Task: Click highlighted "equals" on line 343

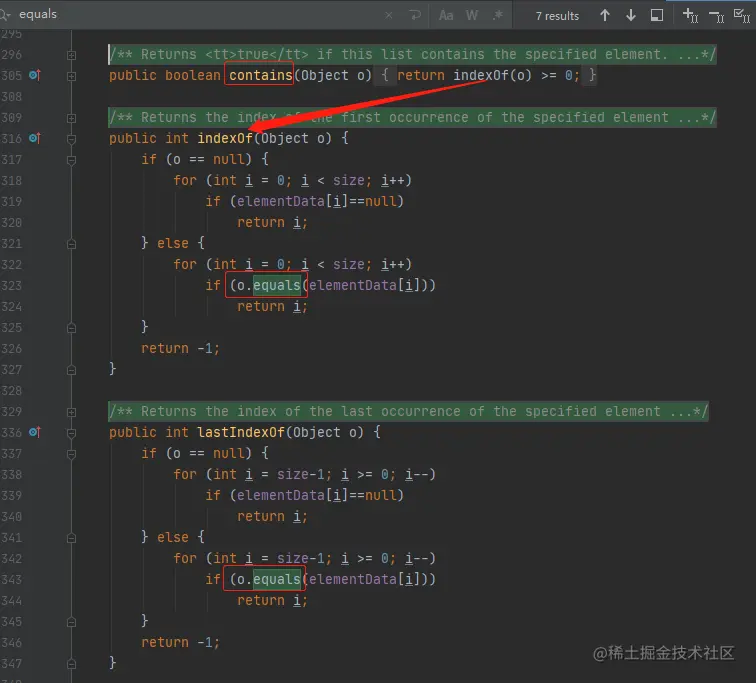Action: tap(277, 579)
